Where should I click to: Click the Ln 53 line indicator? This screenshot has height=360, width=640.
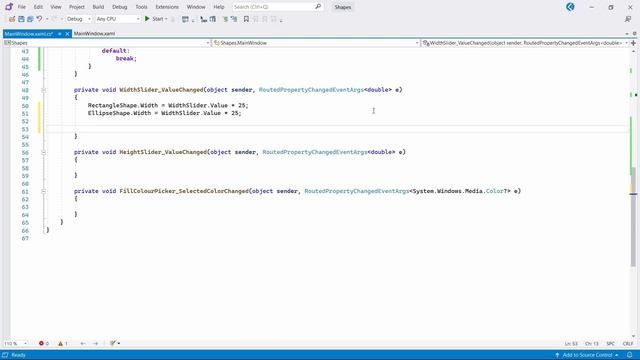coord(571,344)
